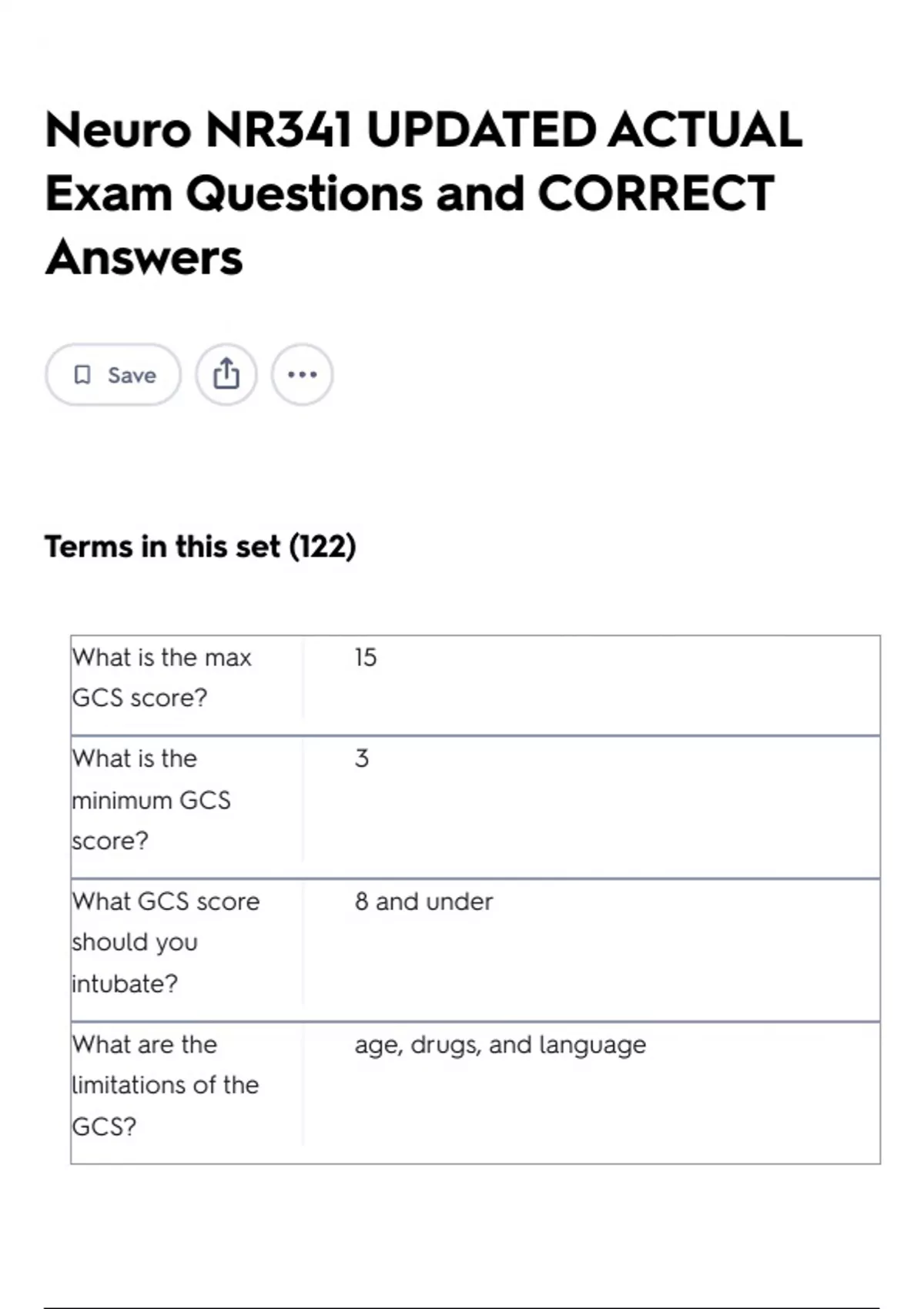
Task: Open the three-dot more options menu
Action: [x=302, y=375]
